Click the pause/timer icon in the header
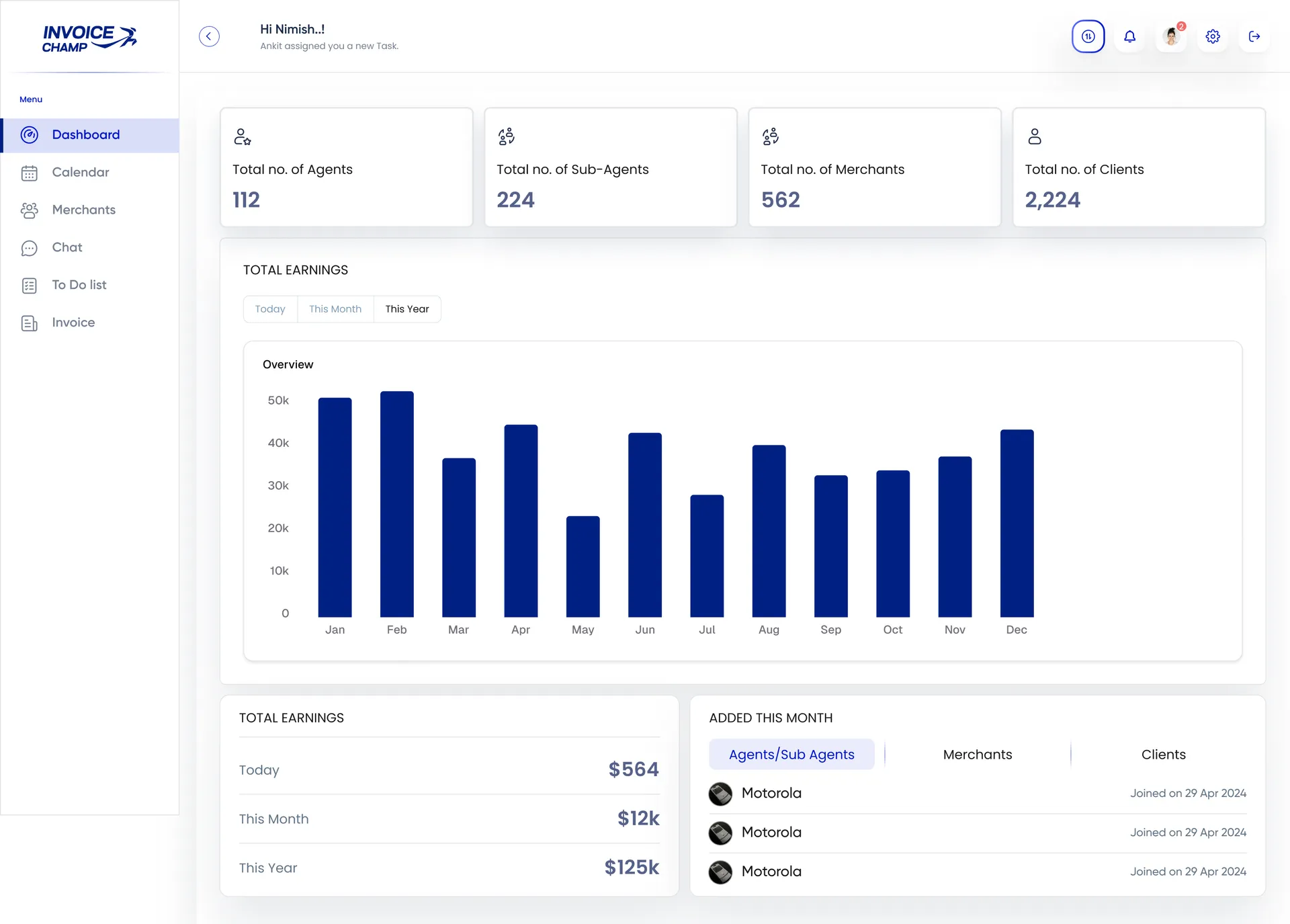The height and width of the screenshot is (924, 1290). tap(1088, 36)
